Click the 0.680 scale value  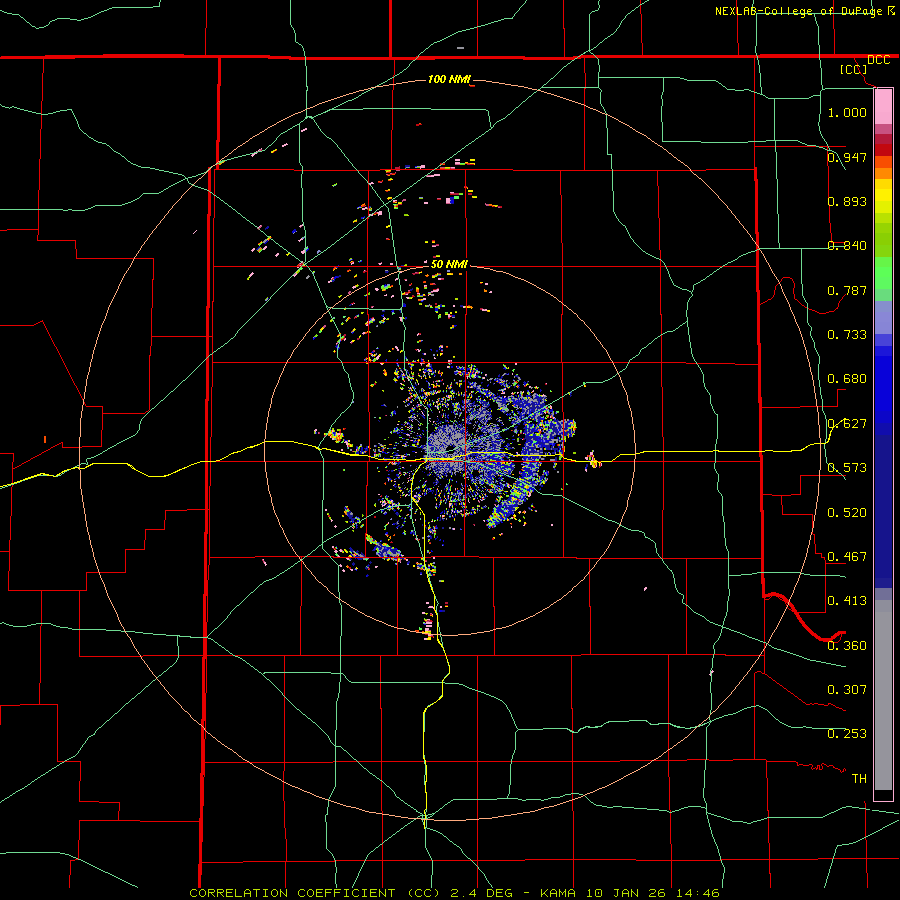847,379
